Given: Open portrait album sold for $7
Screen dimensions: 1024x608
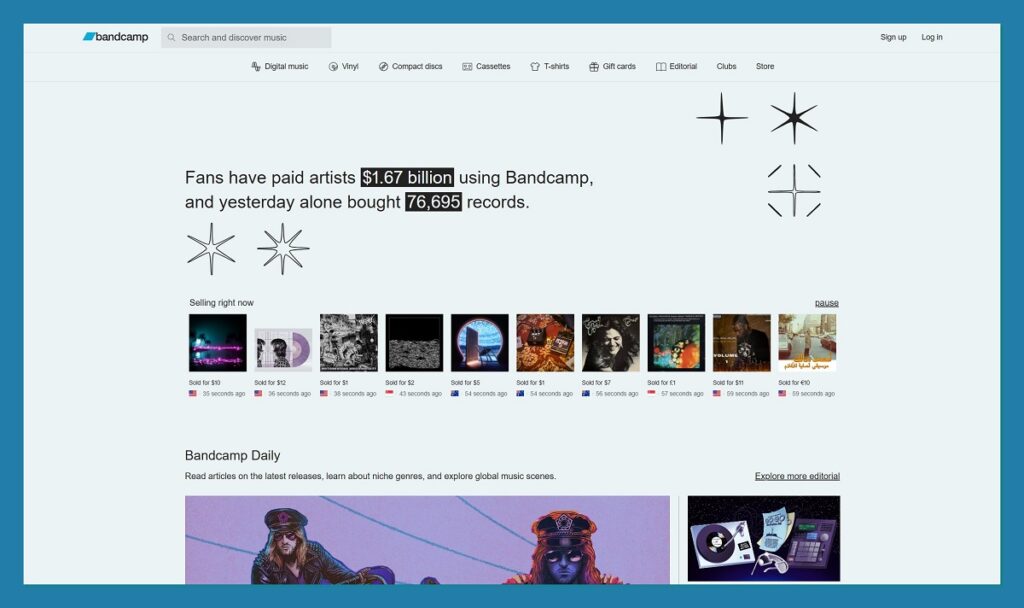Looking at the screenshot, I should click(x=611, y=343).
